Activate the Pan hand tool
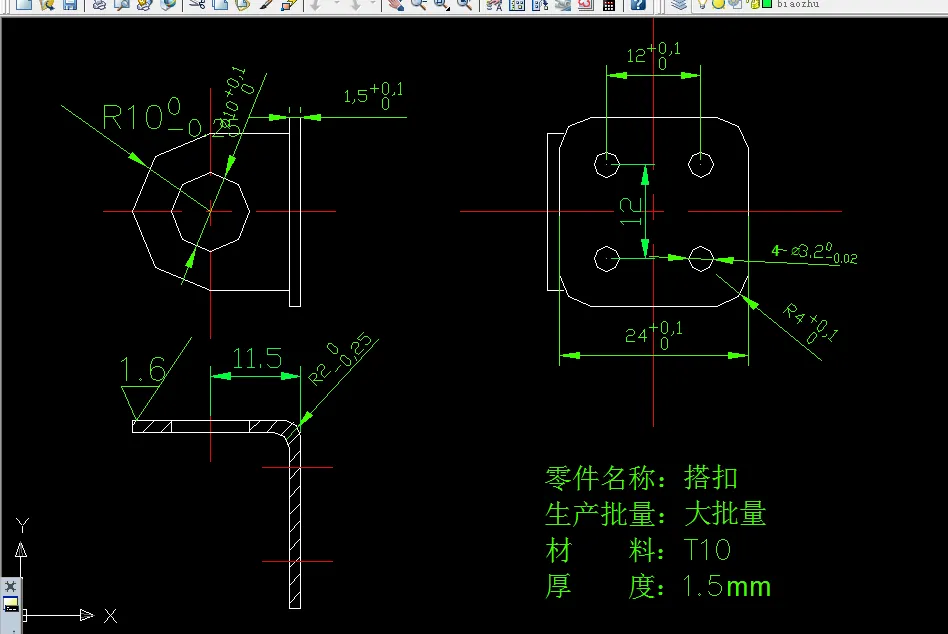948x634 pixels. click(x=395, y=6)
